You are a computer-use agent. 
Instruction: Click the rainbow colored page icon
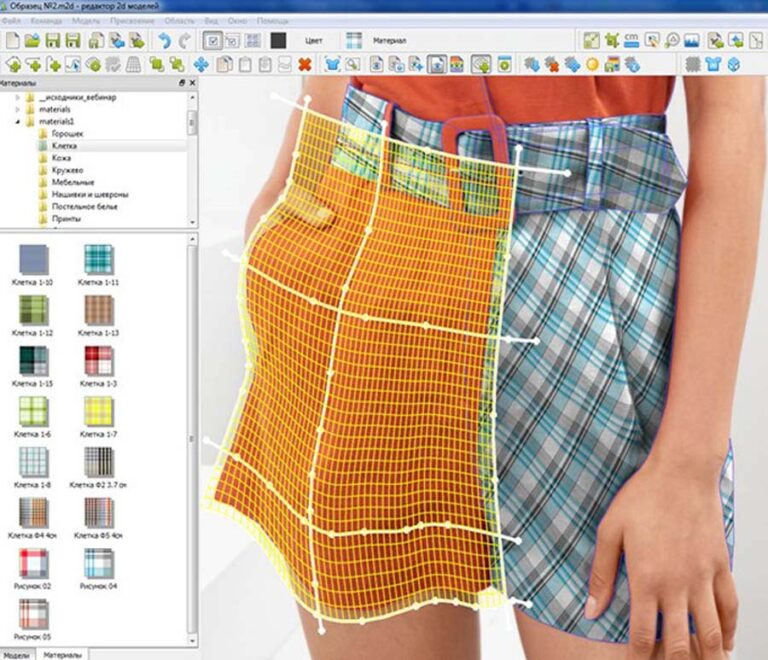[456, 64]
